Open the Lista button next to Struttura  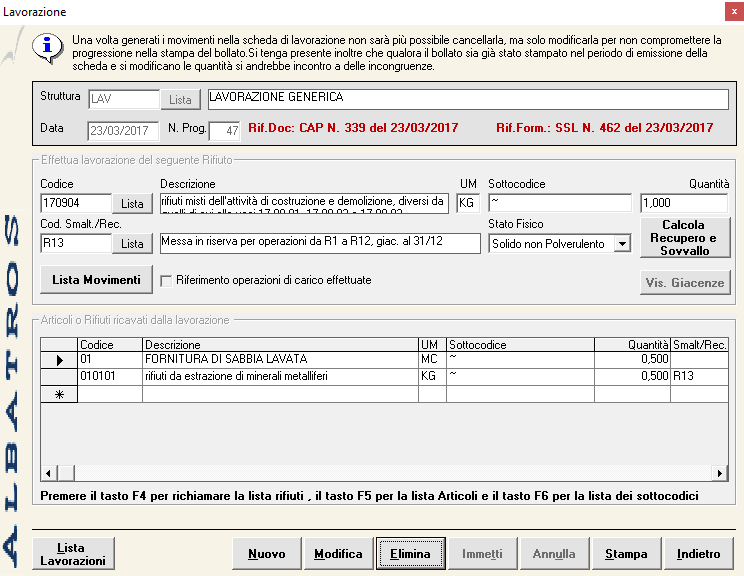(180, 99)
